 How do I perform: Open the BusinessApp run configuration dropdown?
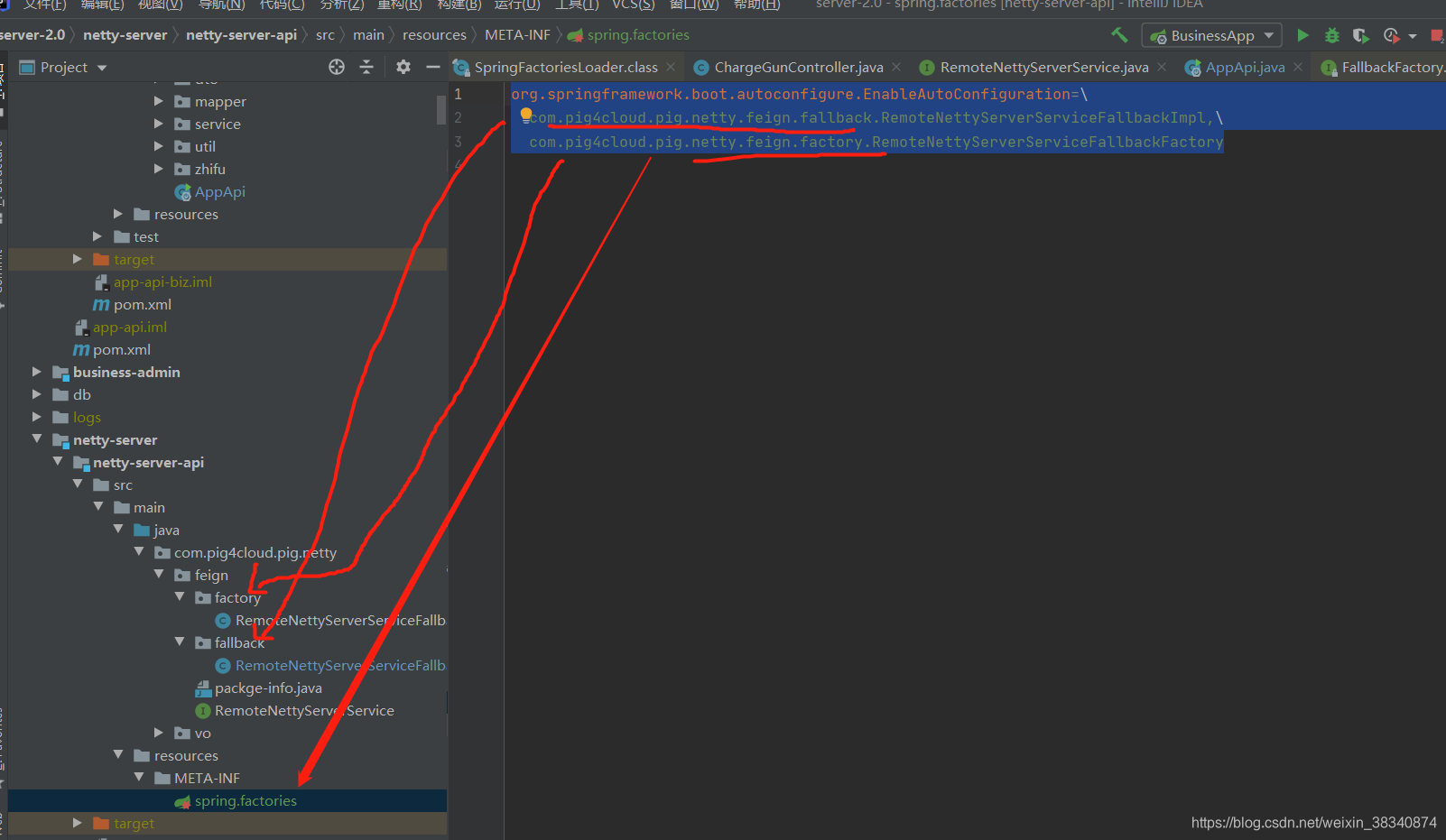1266,35
